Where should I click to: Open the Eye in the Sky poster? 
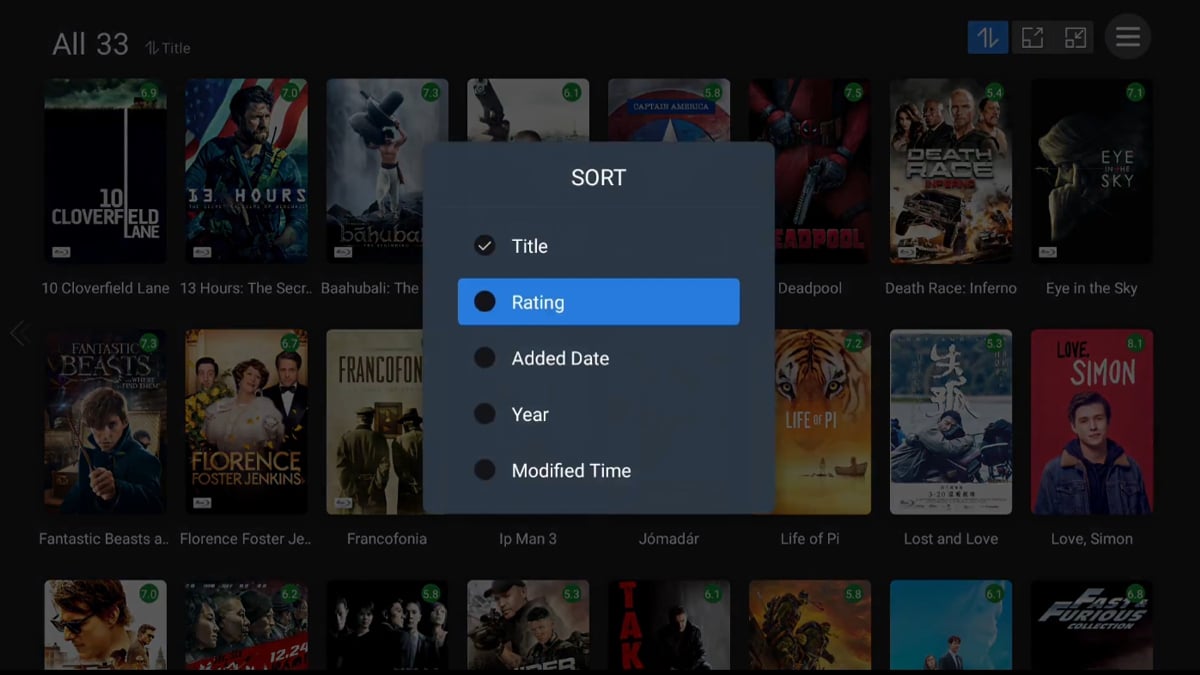point(1092,171)
